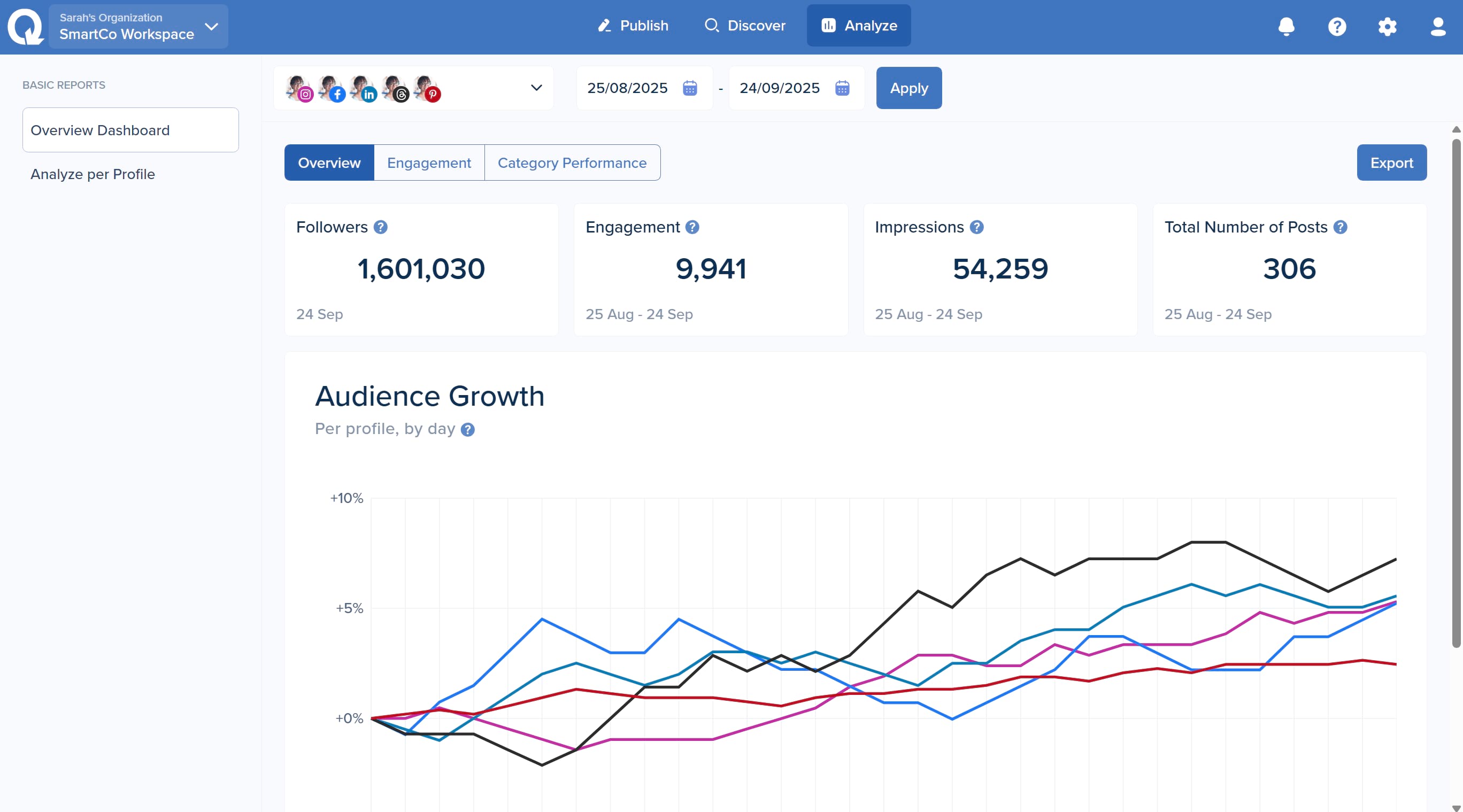Image resolution: width=1463 pixels, height=812 pixels.
Task: Click the help question mark in header
Action: (1337, 26)
